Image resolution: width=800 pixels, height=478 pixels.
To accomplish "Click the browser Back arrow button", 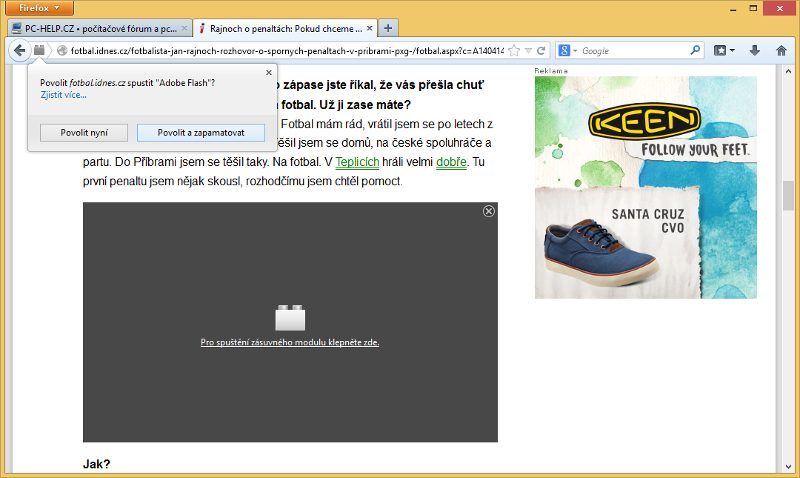I will [x=19, y=50].
